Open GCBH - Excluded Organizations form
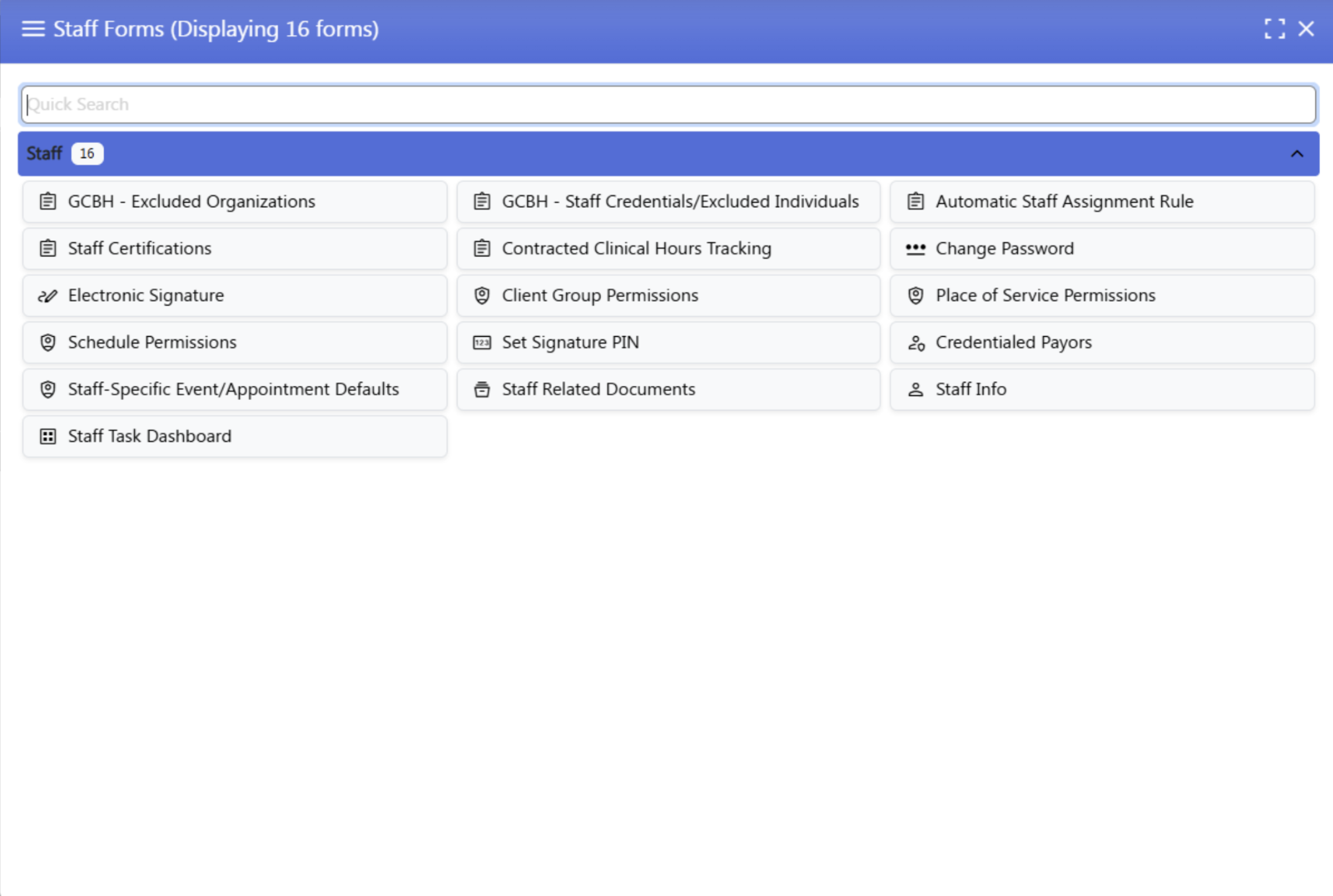This screenshot has width=1333, height=896. [x=235, y=201]
